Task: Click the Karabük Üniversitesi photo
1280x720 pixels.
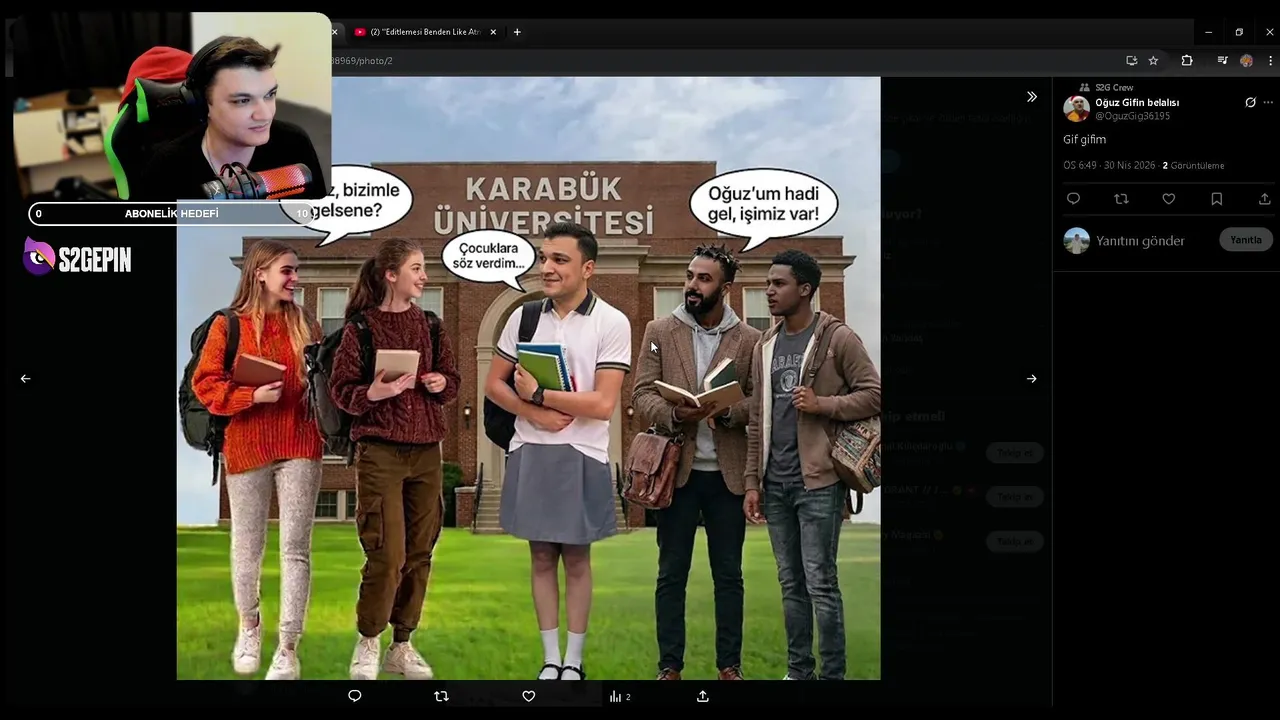Action: pos(528,379)
